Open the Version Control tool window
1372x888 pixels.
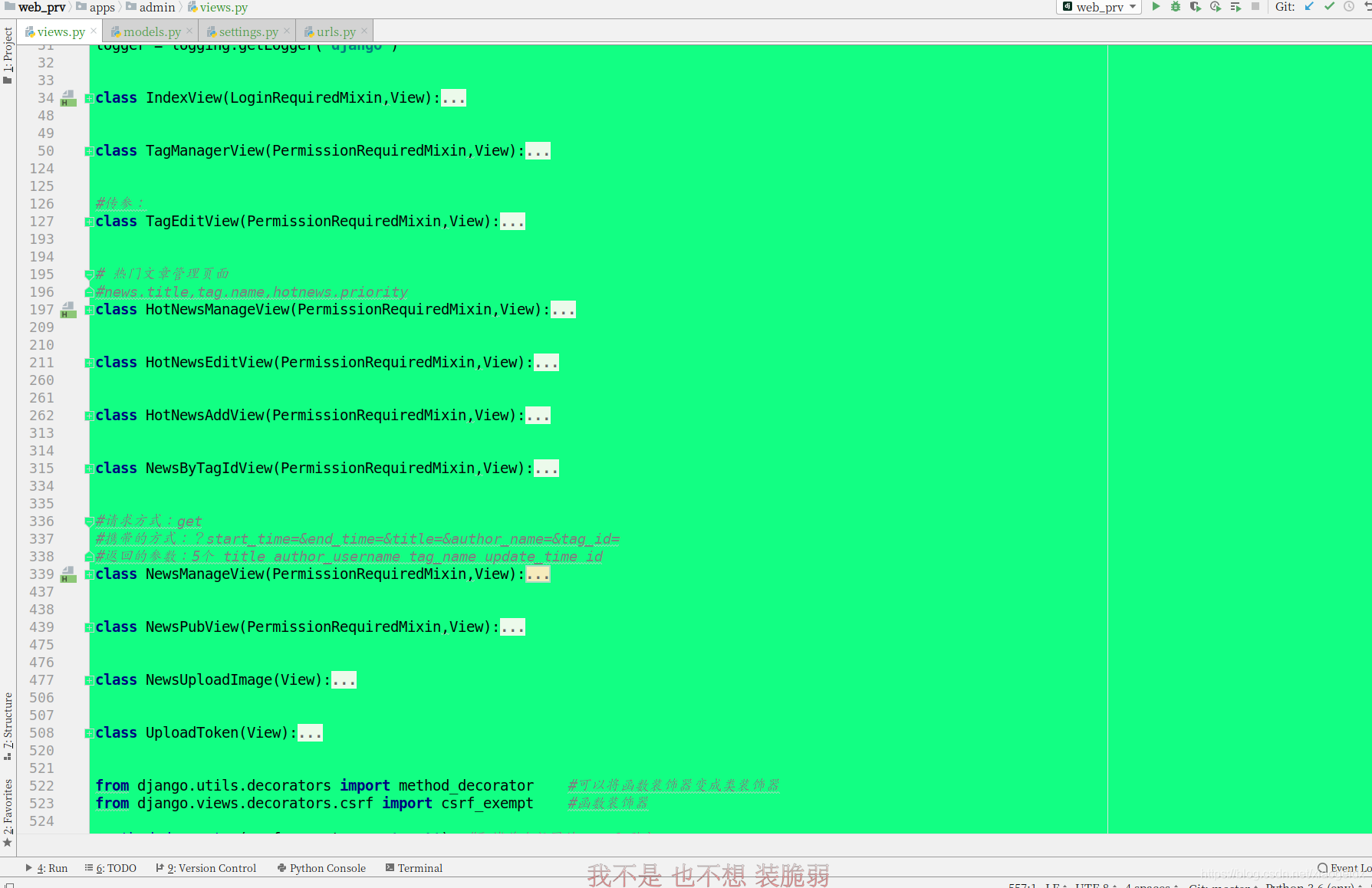[206, 868]
